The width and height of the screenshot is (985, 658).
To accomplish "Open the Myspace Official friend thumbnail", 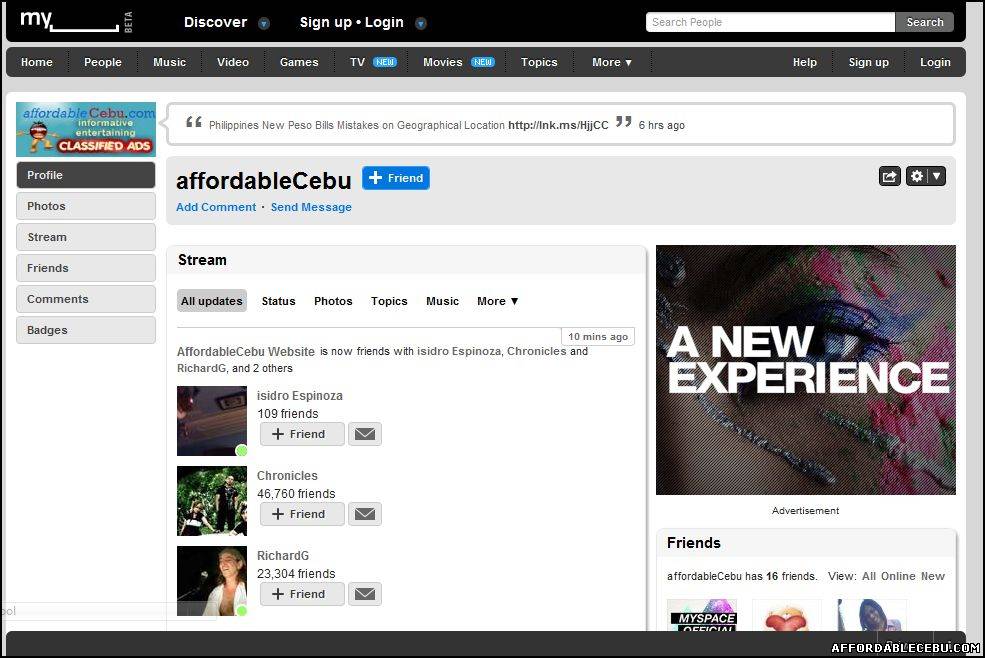I will 702,615.
